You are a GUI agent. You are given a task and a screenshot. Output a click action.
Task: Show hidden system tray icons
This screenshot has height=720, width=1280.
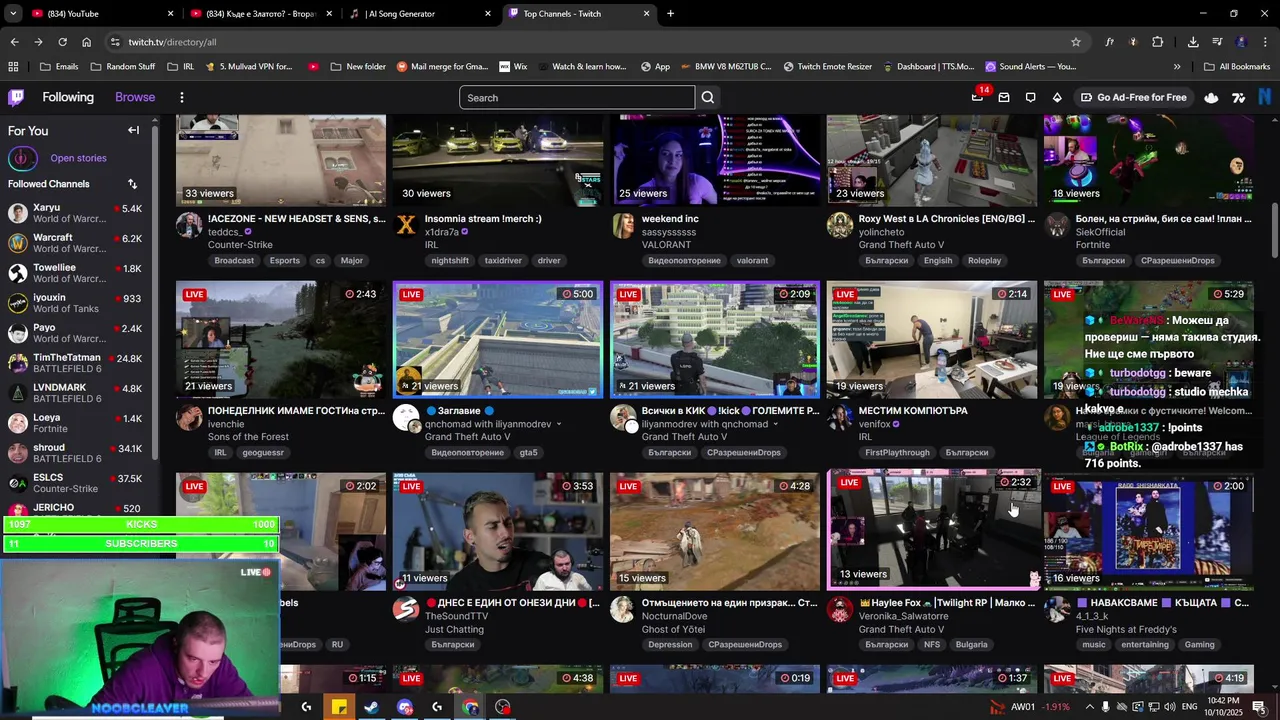[1090, 707]
